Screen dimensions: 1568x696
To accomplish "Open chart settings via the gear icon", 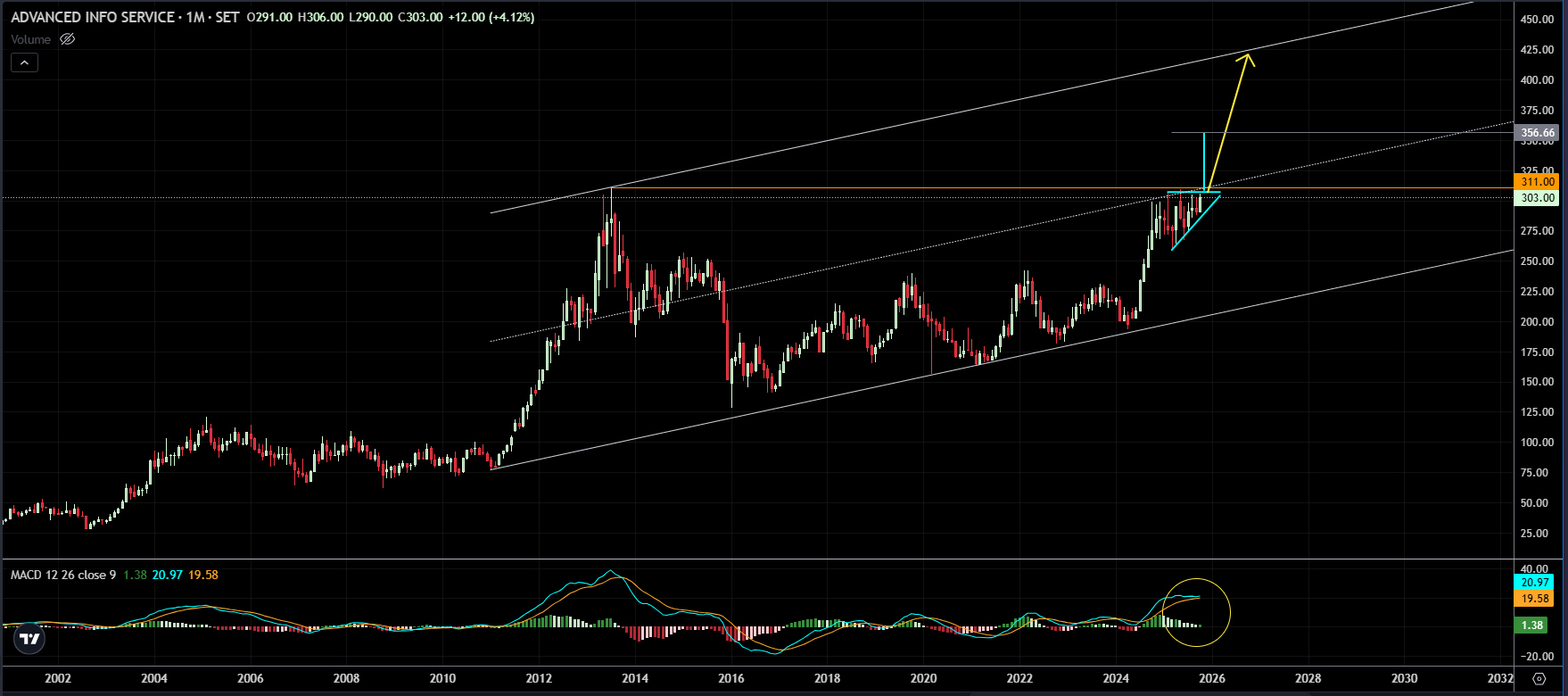I will 1539,679.
